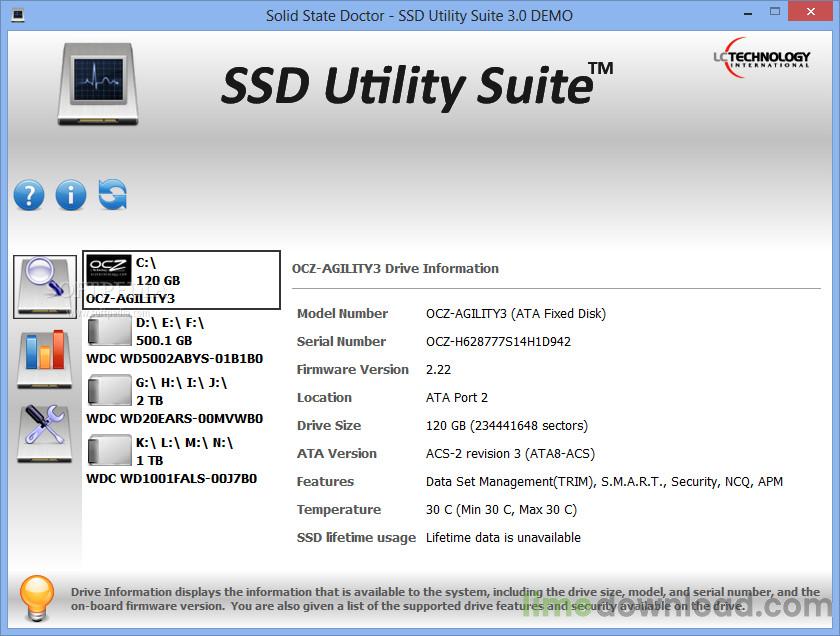
Task: Click the WD1001FALS hard drive icon
Action: tap(109, 451)
